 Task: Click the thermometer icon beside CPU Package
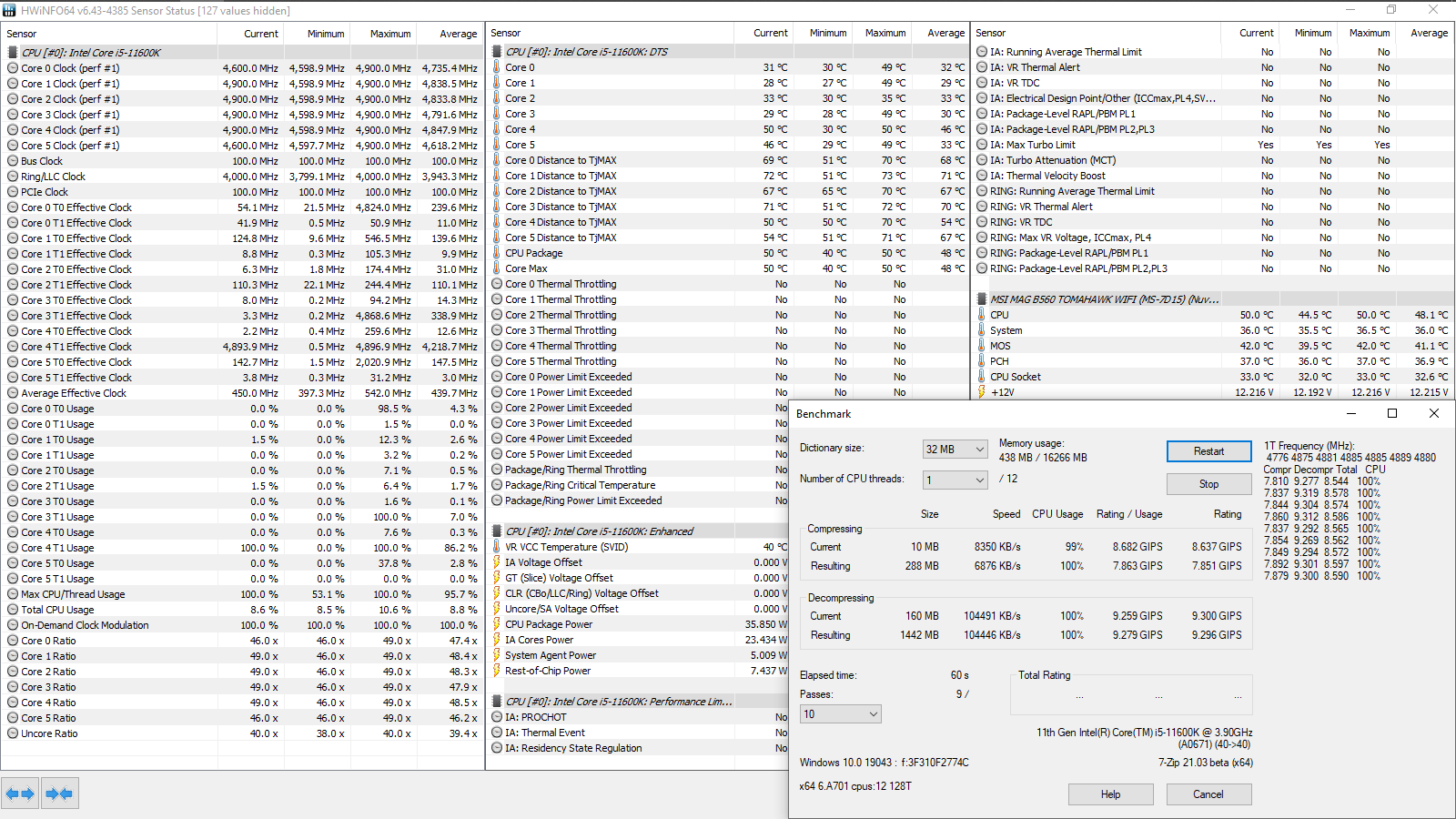(x=497, y=253)
